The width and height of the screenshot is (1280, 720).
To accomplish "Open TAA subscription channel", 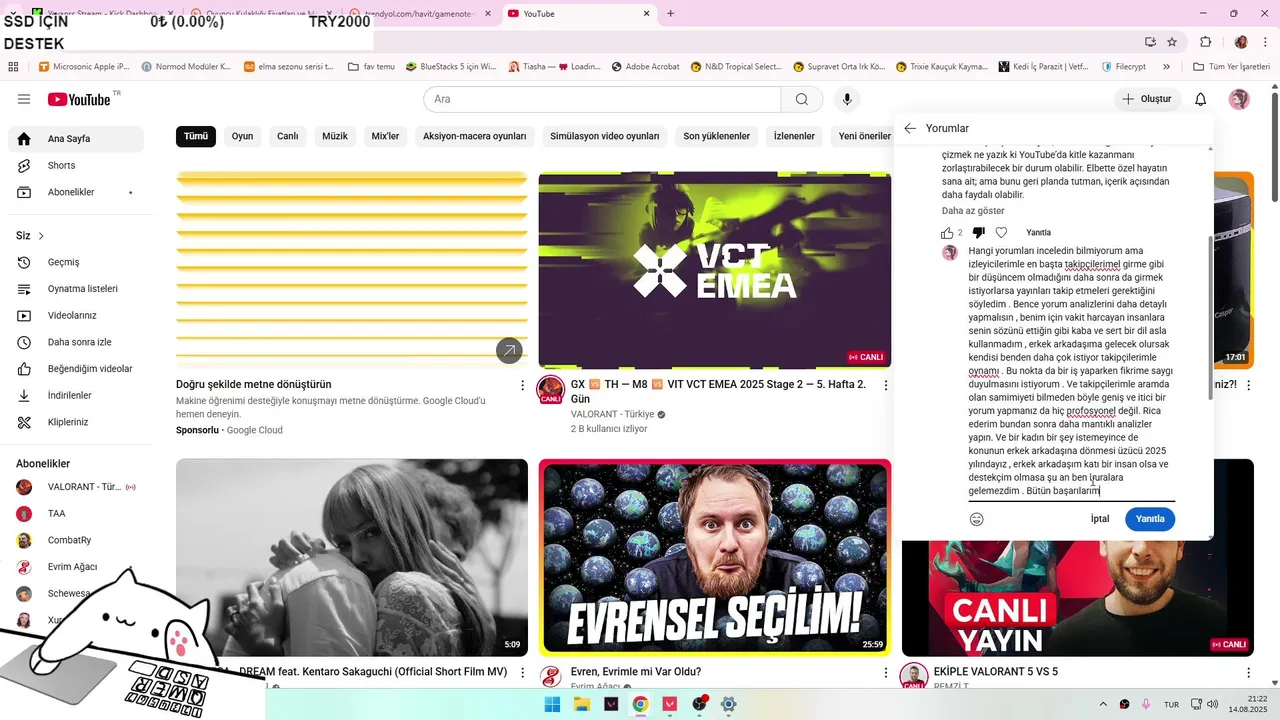I will (76, 514).
